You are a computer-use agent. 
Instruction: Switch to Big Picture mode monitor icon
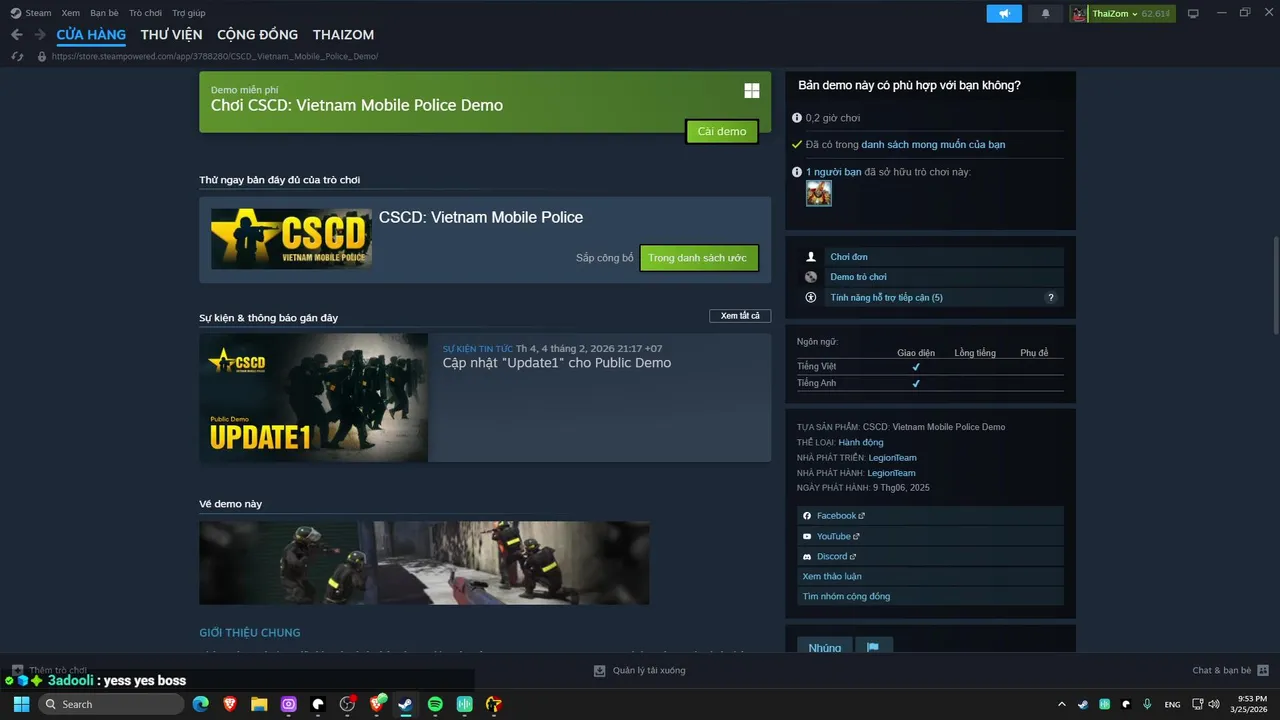coord(1193,13)
